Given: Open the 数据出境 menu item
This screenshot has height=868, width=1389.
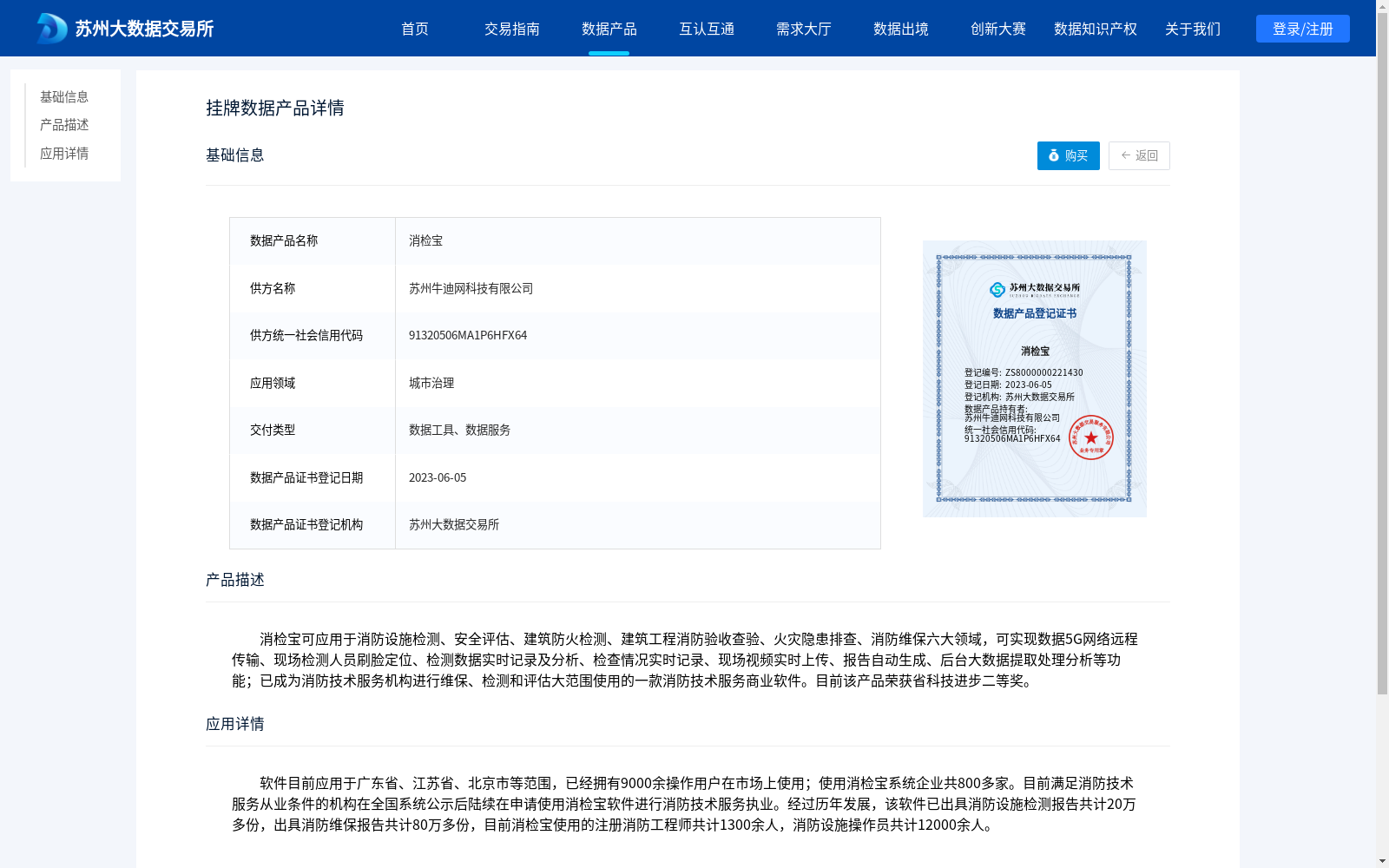Looking at the screenshot, I should pos(901,29).
